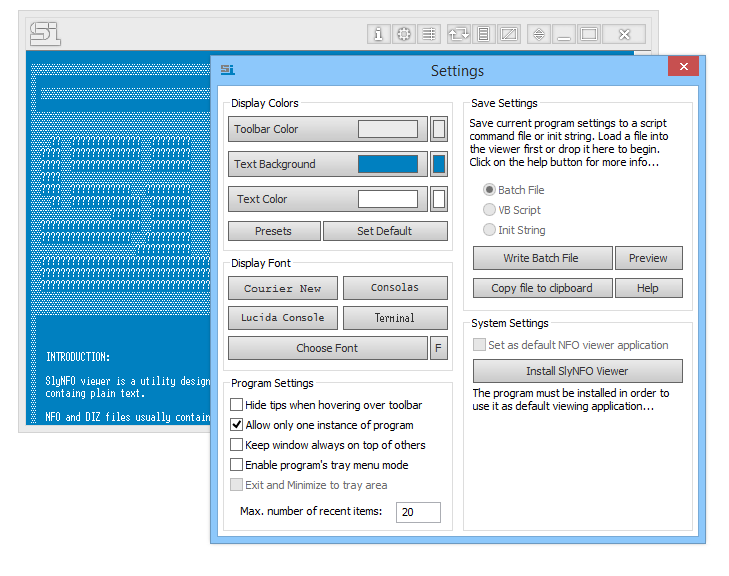Image resolution: width=729 pixels, height=576 pixels.
Task: Close the Settings dialog
Action: tap(683, 66)
